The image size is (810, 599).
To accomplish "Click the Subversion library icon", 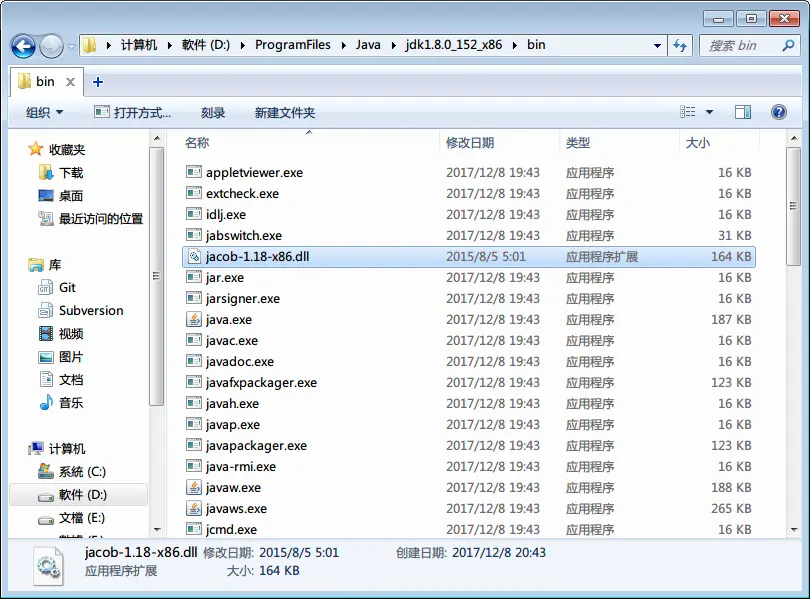I will click(x=45, y=310).
